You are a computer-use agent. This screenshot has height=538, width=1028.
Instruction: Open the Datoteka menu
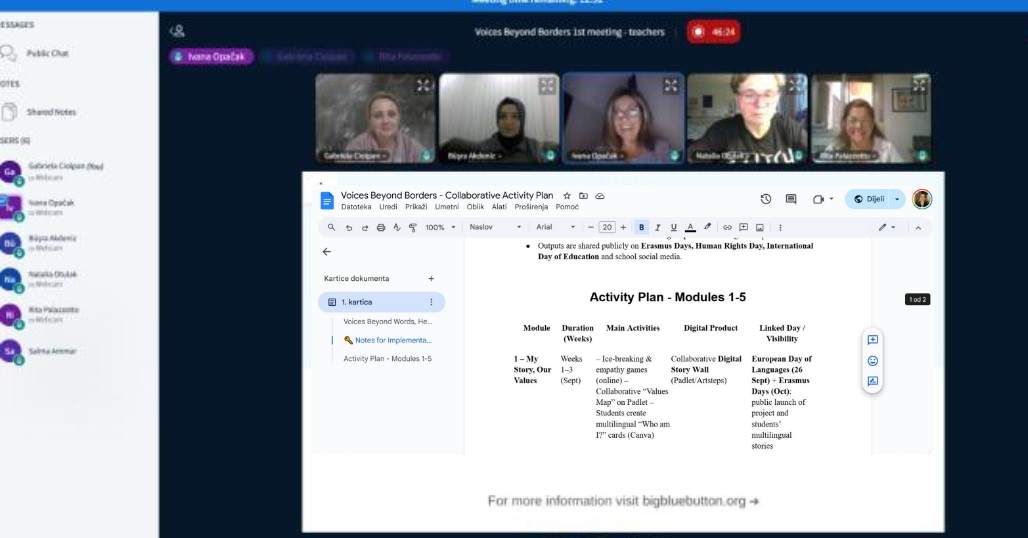coord(356,207)
